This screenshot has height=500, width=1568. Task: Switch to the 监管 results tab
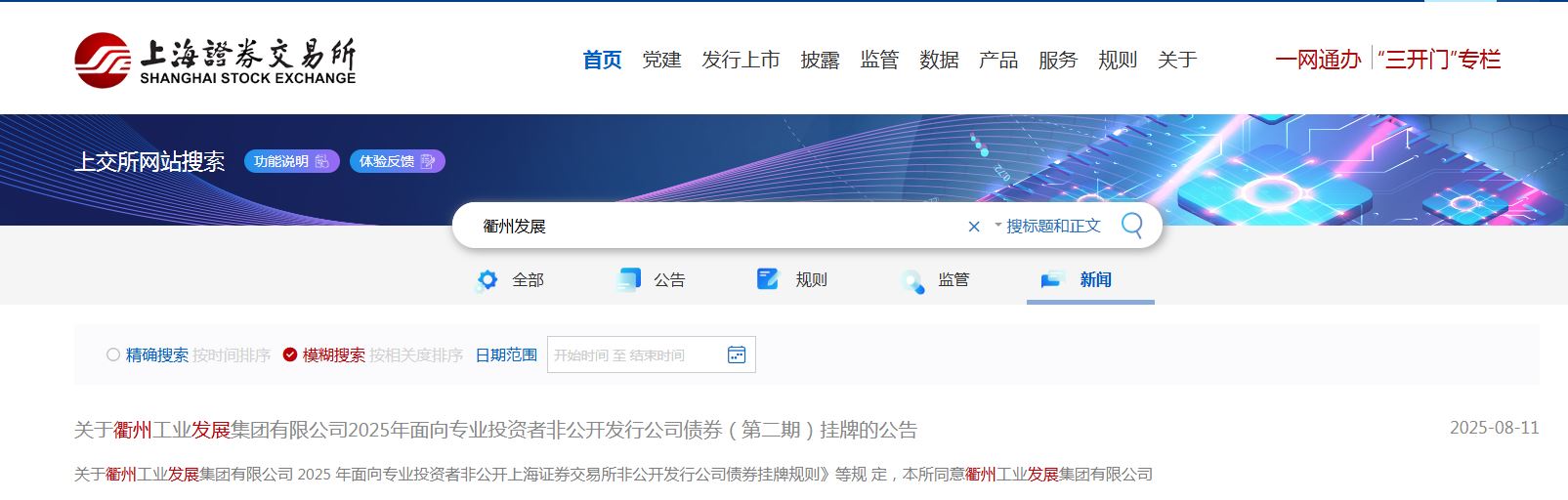954,280
